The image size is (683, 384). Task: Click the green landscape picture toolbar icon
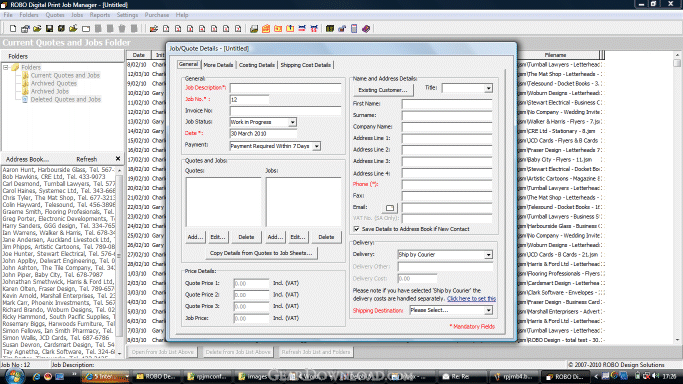click(254, 29)
